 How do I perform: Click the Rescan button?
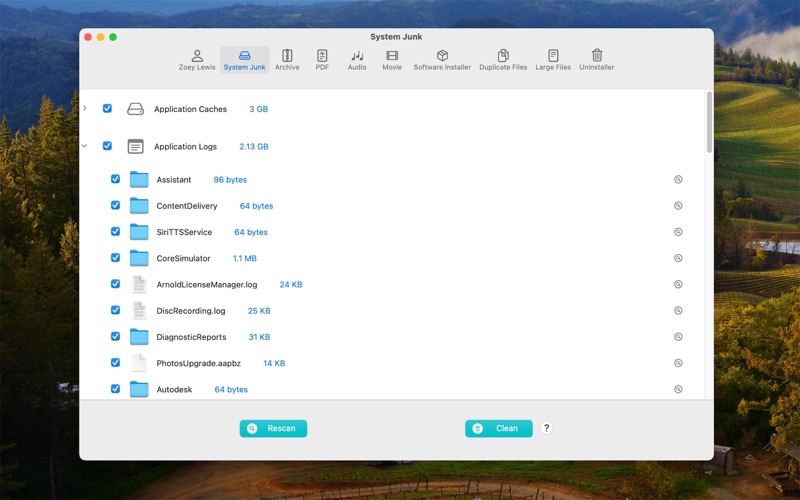point(273,429)
